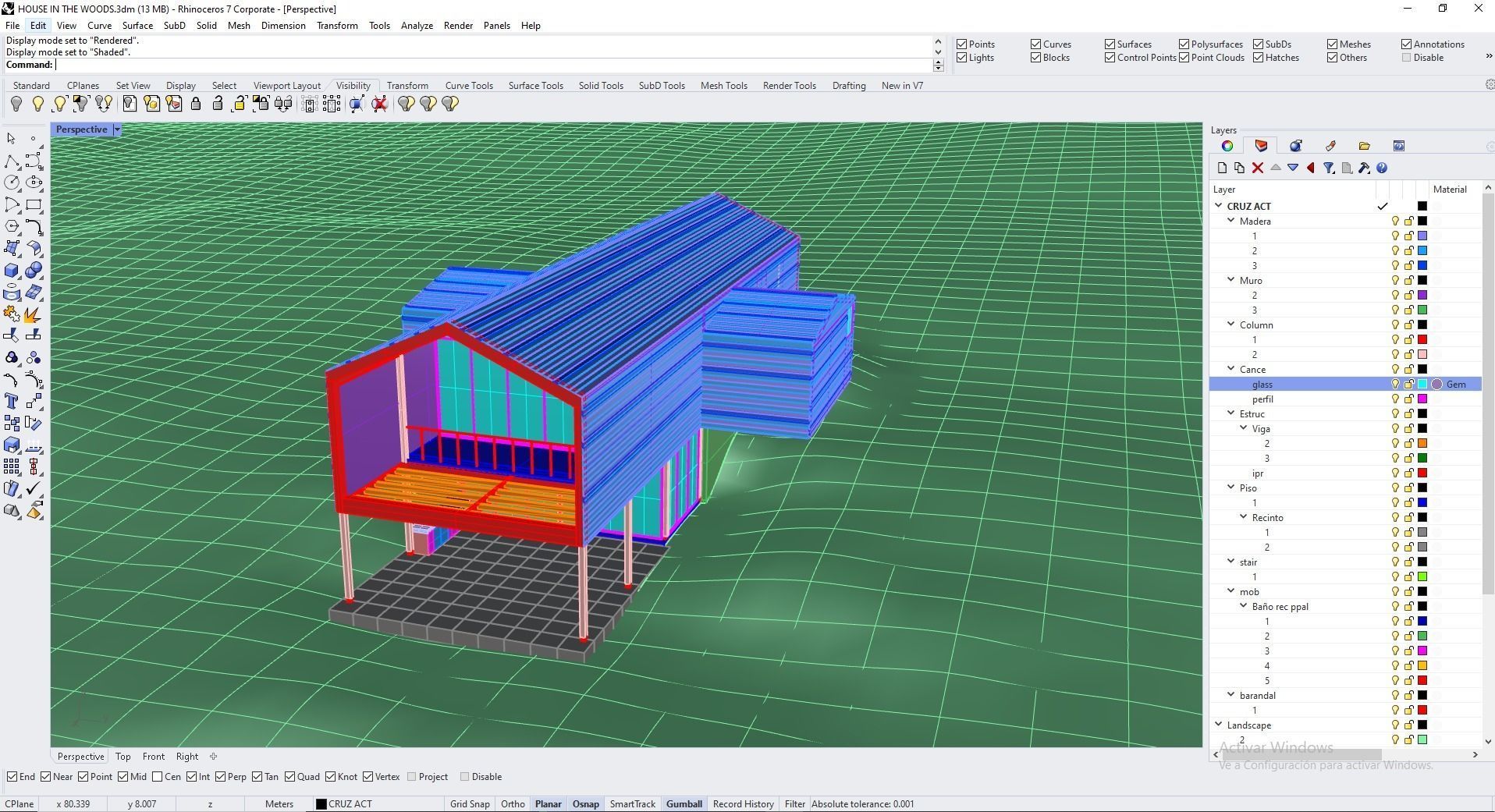Image resolution: width=1495 pixels, height=812 pixels.
Task: Open the Materials sphere panel tab
Action: 1296,146
